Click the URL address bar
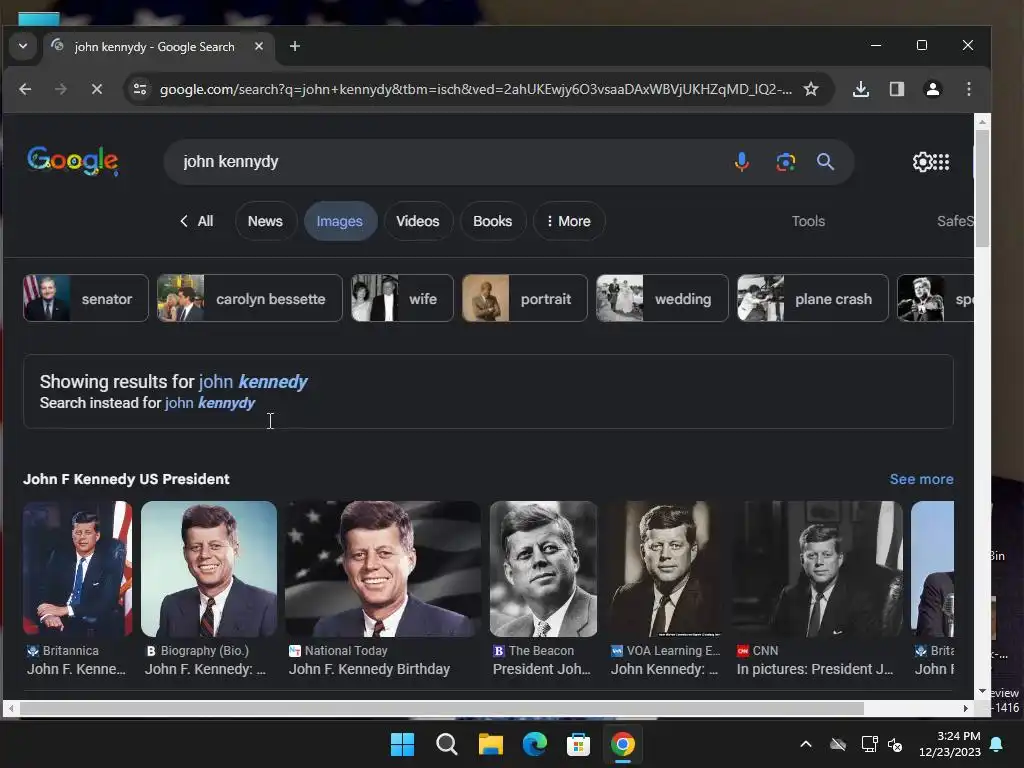1024x768 pixels. (x=475, y=89)
